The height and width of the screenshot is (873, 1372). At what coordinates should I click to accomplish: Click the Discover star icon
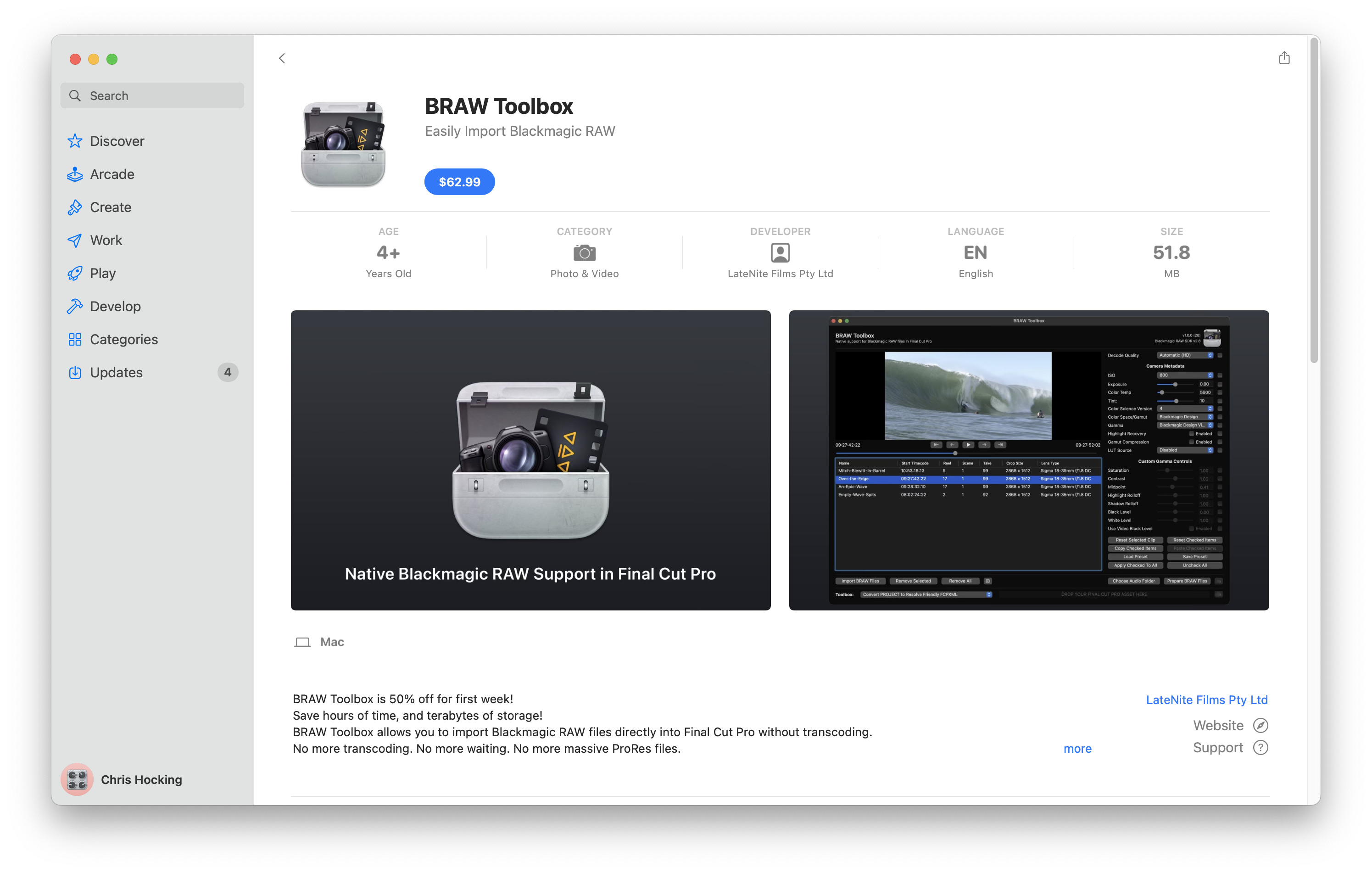pyautogui.click(x=75, y=141)
